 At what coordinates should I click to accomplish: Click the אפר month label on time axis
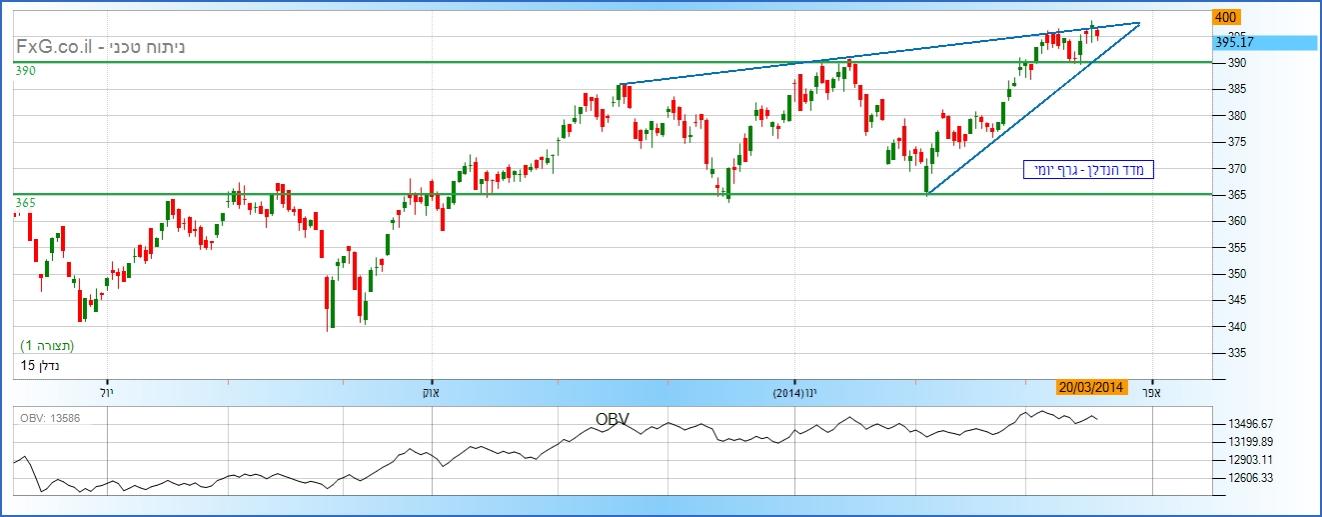click(x=1153, y=394)
